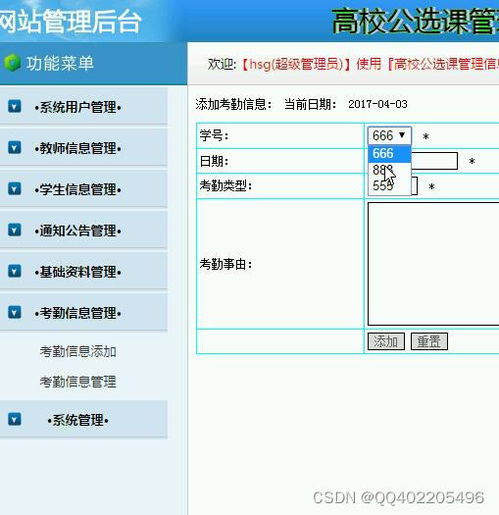Screen dimensions: 499x515
Task: Select option 666 in the dropdown list
Action: click(389, 154)
